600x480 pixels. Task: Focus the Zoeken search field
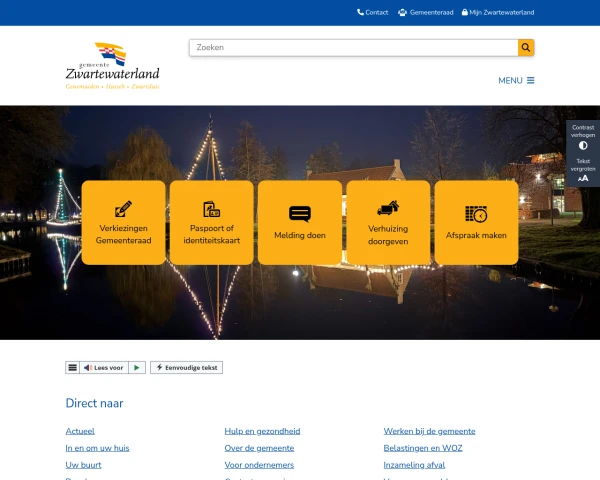[x=353, y=48]
